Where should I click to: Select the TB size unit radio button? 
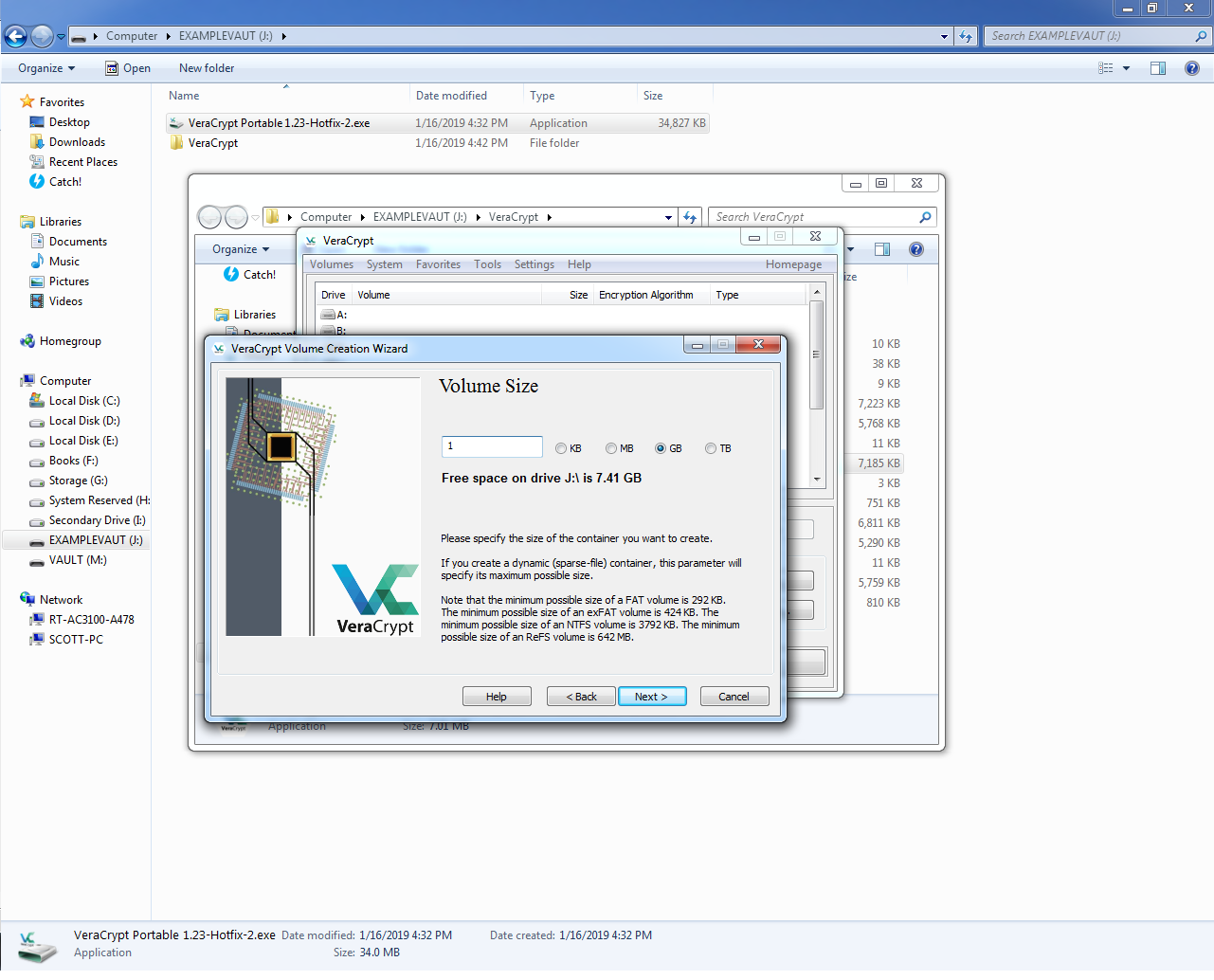coord(711,448)
